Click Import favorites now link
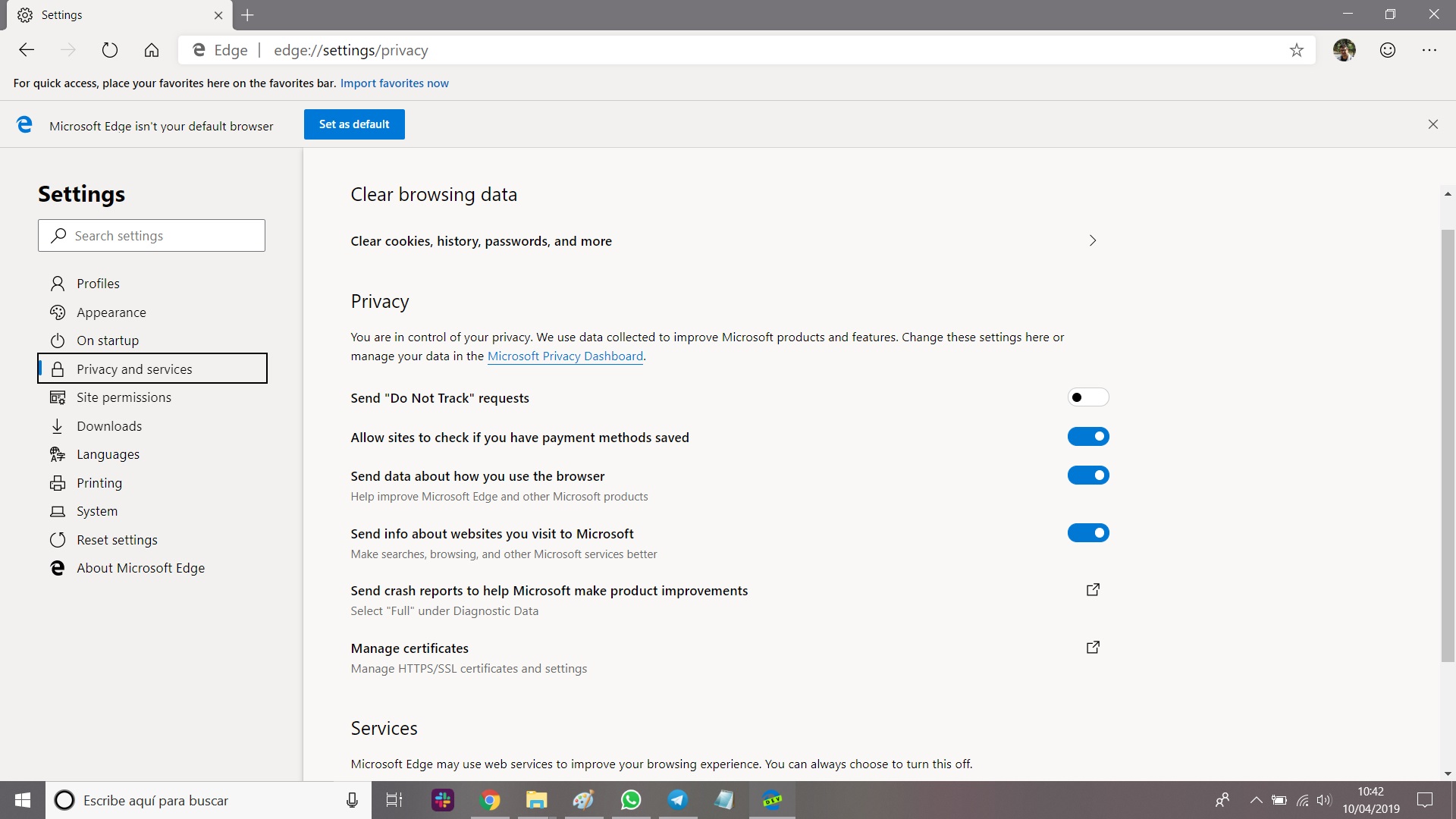Image resolution: width=1456 pixels, height=819 pixels. (x=394, y=83)
